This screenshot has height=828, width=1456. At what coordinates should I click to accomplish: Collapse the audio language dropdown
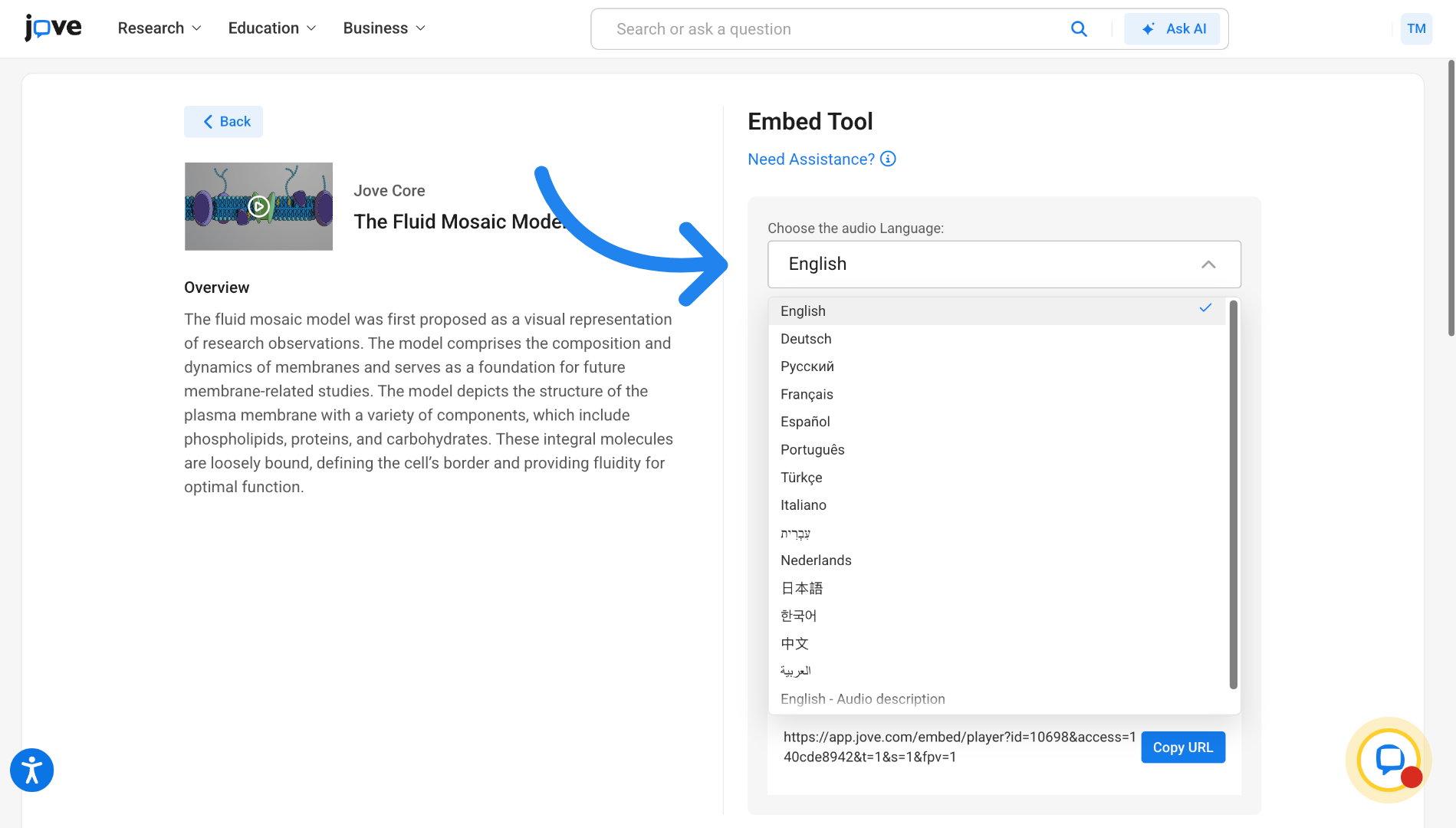pos(1004,264)
